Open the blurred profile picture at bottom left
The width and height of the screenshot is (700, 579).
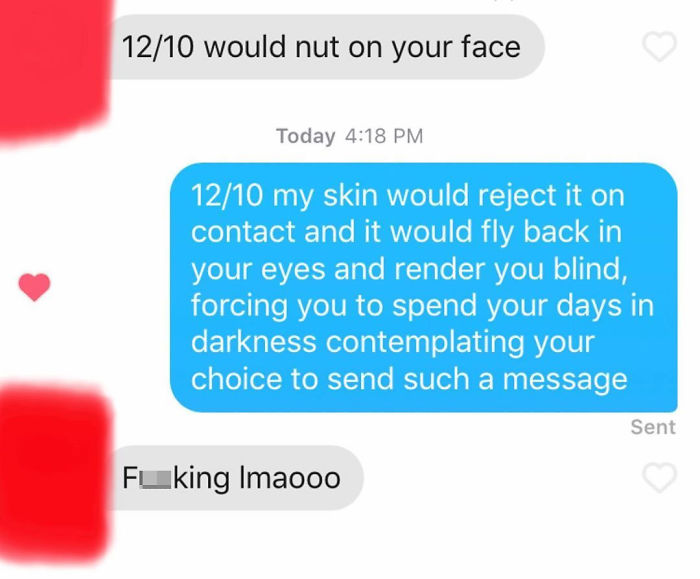tap(54, 473)
